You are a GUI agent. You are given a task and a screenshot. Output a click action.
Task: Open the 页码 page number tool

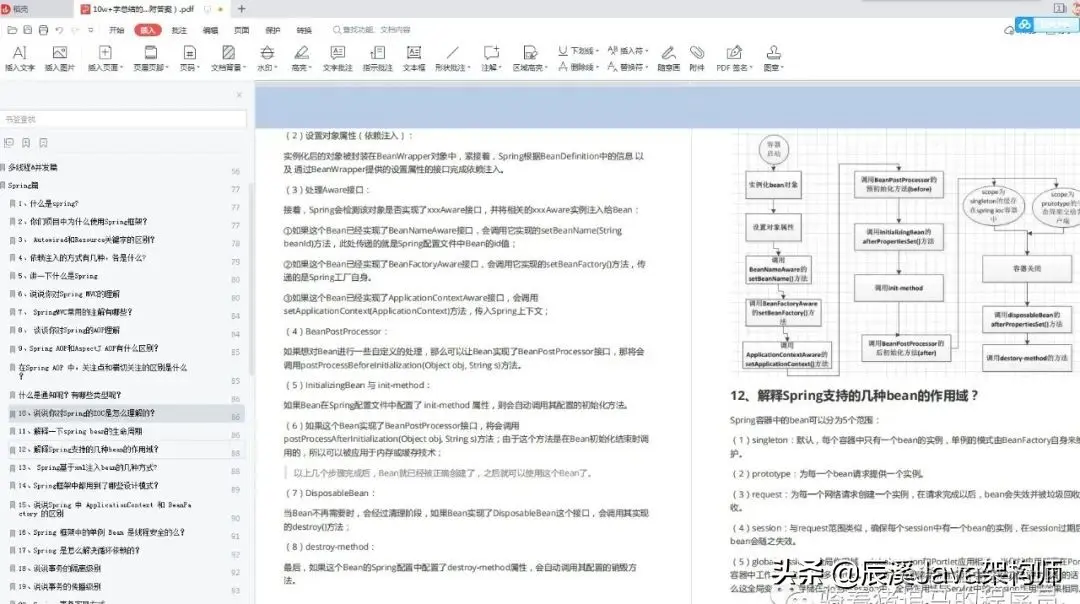click(189, 58)
